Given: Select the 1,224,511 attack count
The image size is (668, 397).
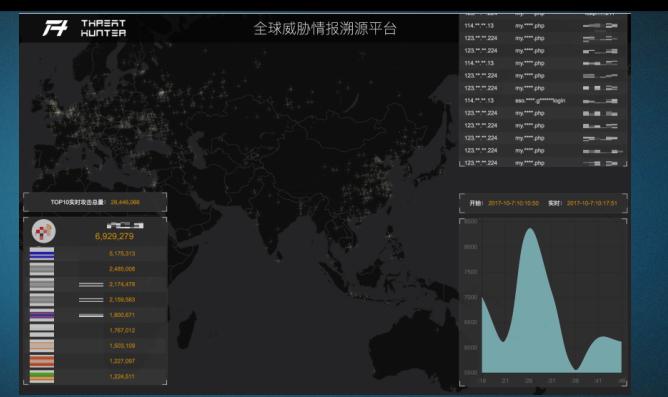Looking at the screenshot, I should point(122,376).
